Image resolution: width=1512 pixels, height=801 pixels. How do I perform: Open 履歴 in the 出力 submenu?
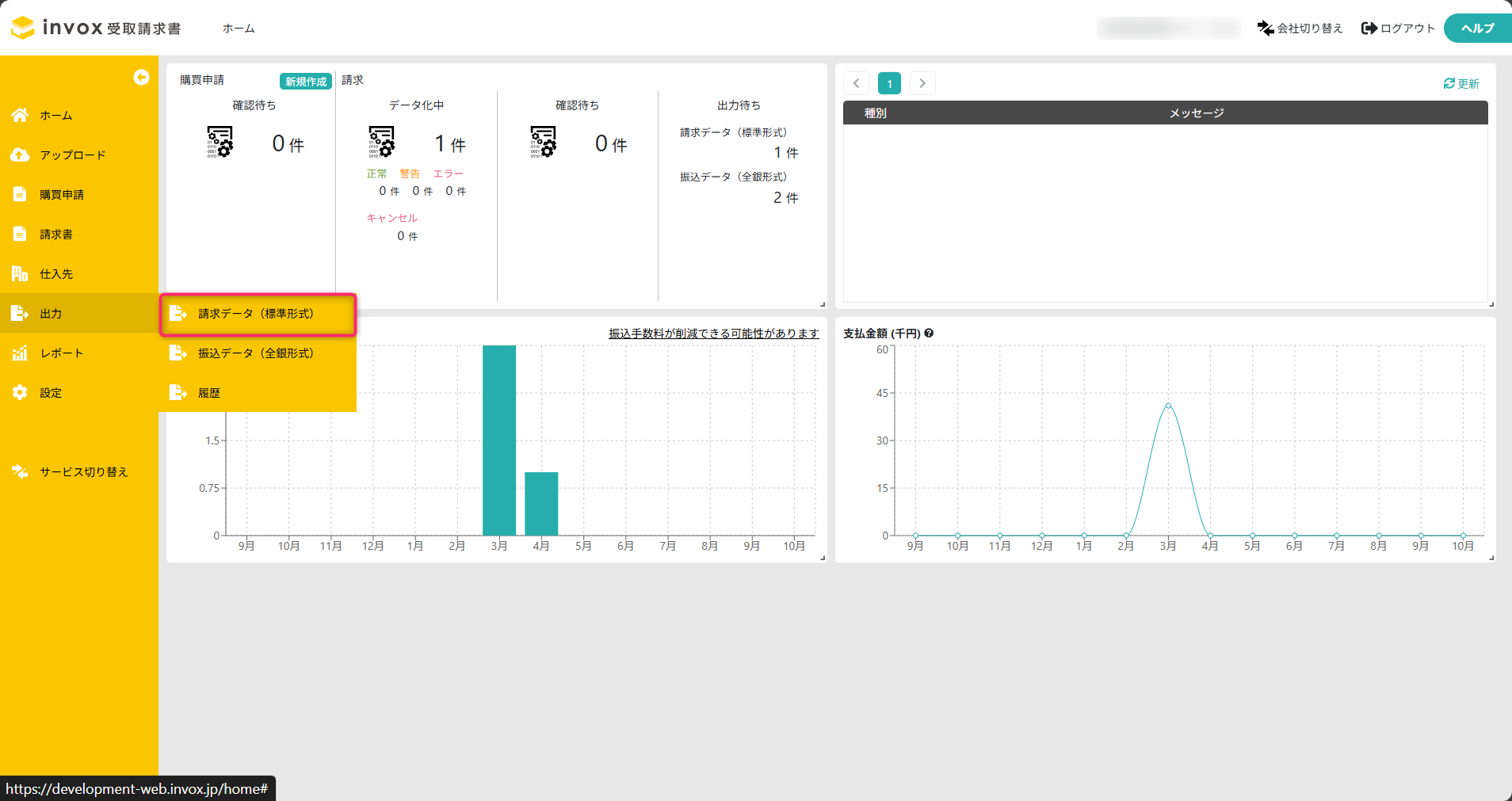(x=258, y=393)
